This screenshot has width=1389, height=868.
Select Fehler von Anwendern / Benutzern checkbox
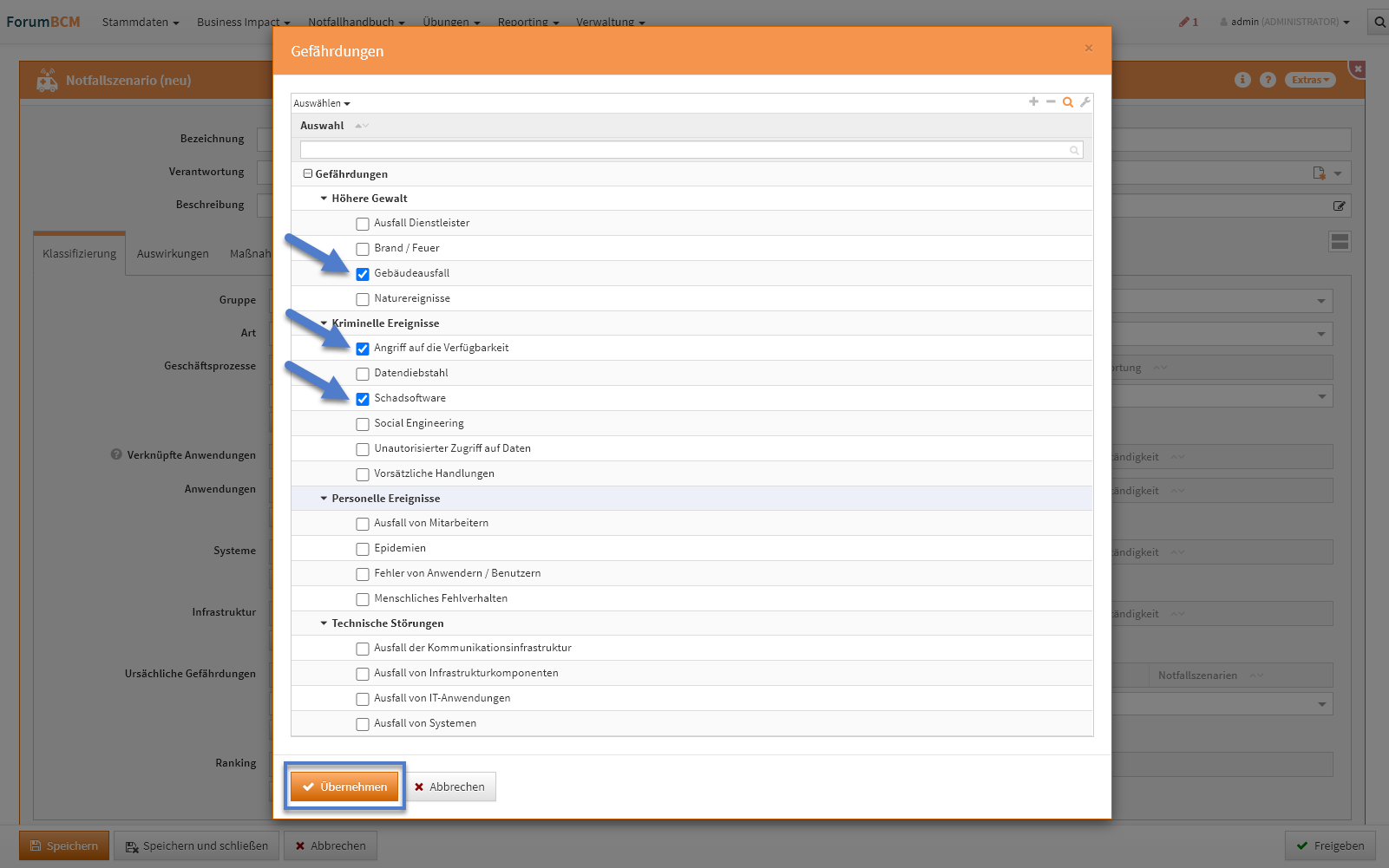click(363, 574)
